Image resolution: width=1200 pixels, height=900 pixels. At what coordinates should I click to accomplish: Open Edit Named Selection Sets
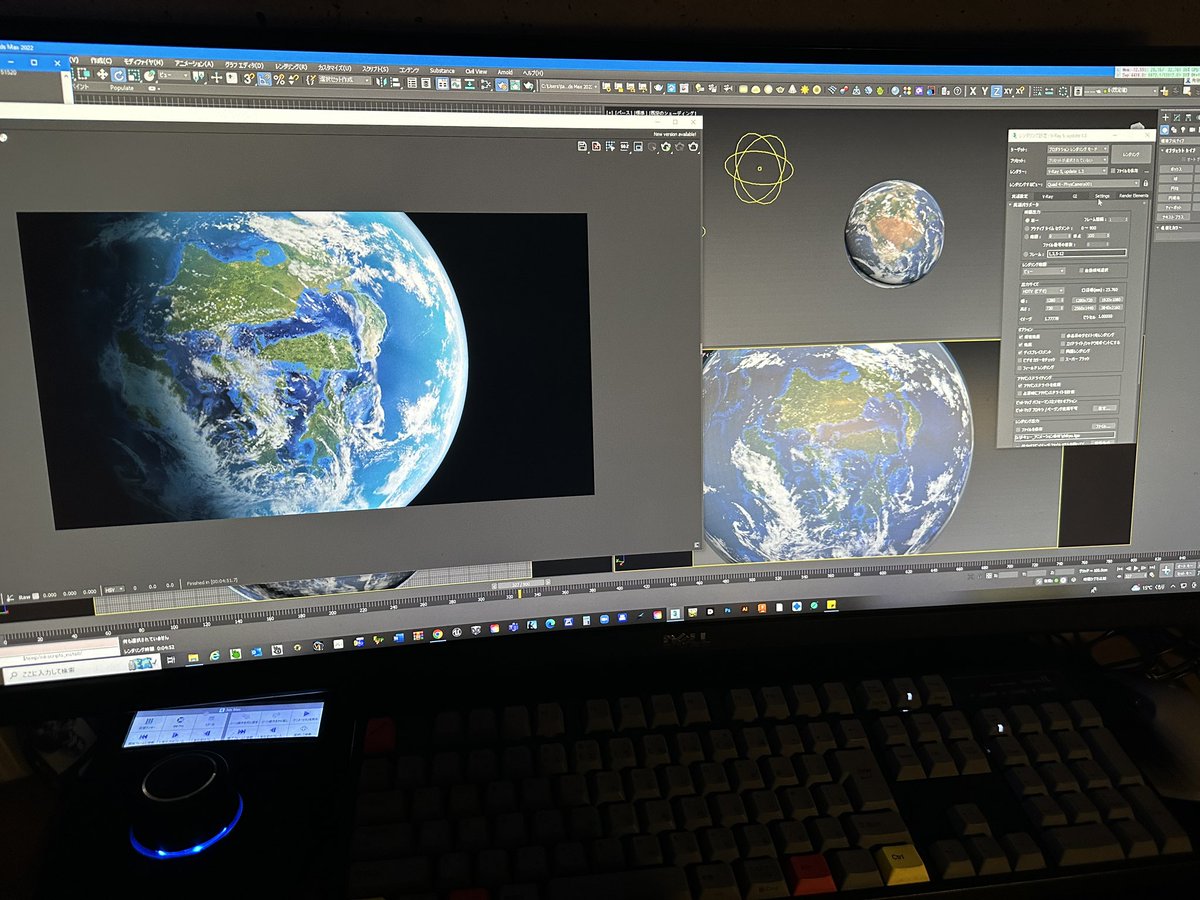[x=310, y=79]
